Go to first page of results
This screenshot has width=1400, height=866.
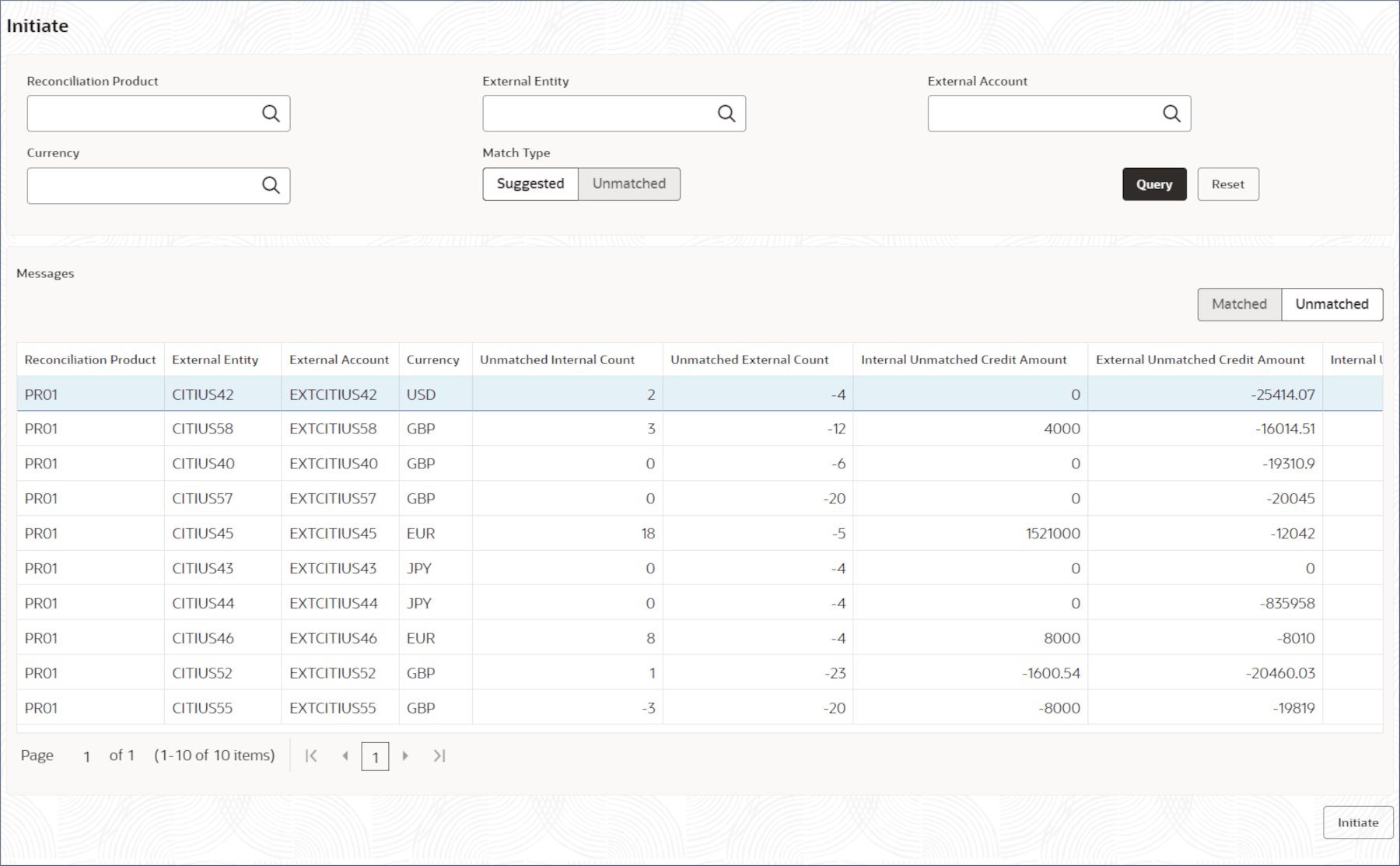[311, 756]
